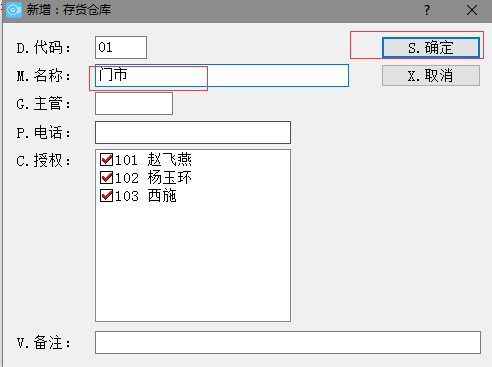
Task: Open help with the question mark button
Action: pos(427,10)
